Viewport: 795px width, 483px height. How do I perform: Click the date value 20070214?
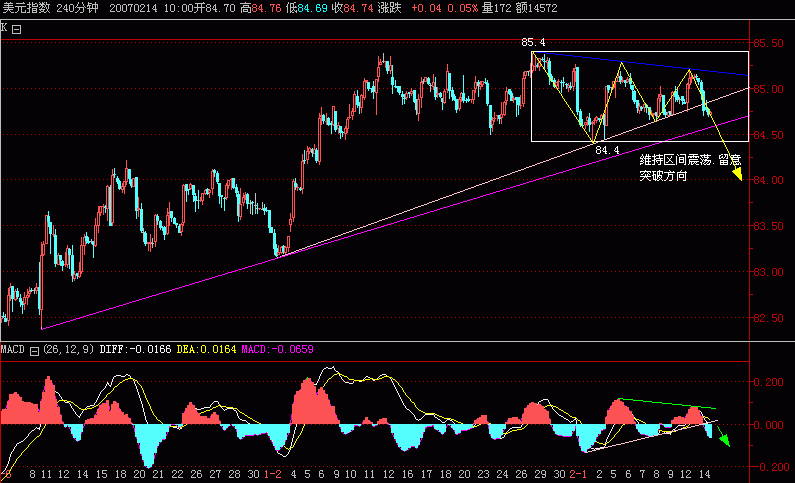(133, 8)
